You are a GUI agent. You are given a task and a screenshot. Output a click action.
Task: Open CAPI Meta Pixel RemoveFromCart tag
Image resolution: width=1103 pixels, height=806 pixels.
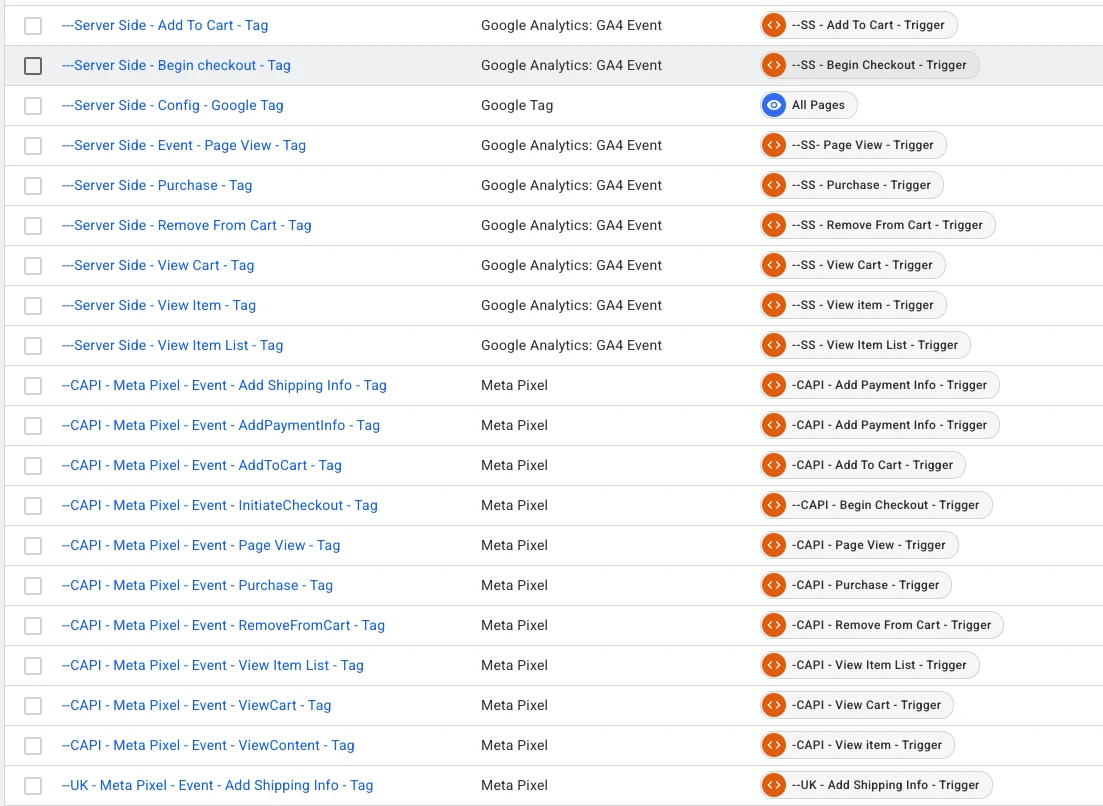coord(223,625)
